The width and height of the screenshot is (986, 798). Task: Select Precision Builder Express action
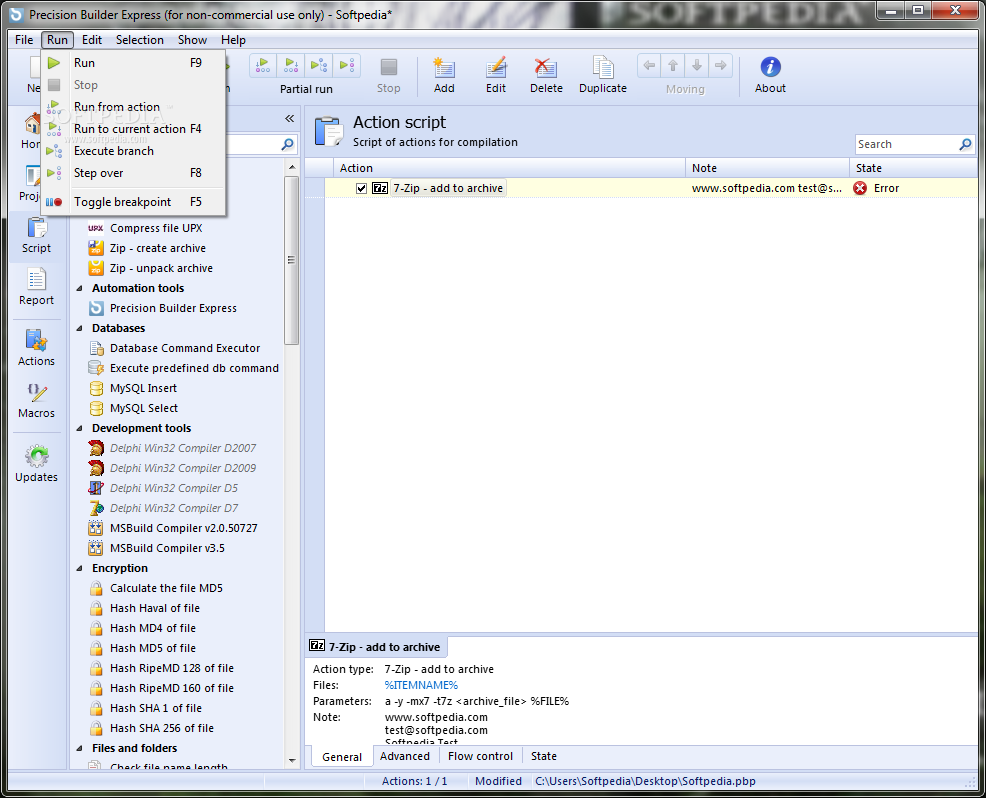[173, 308]
